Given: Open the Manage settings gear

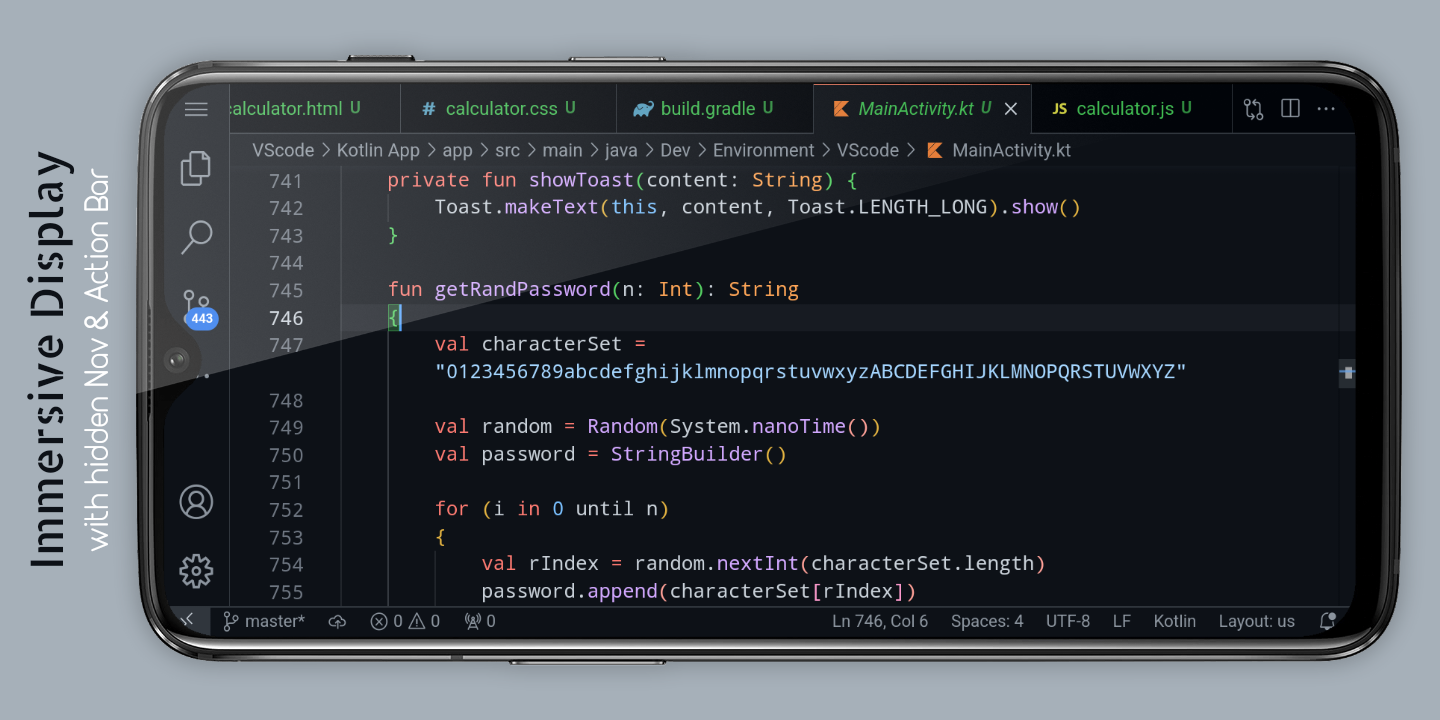Looking at the screenshot, I should 196,571.
